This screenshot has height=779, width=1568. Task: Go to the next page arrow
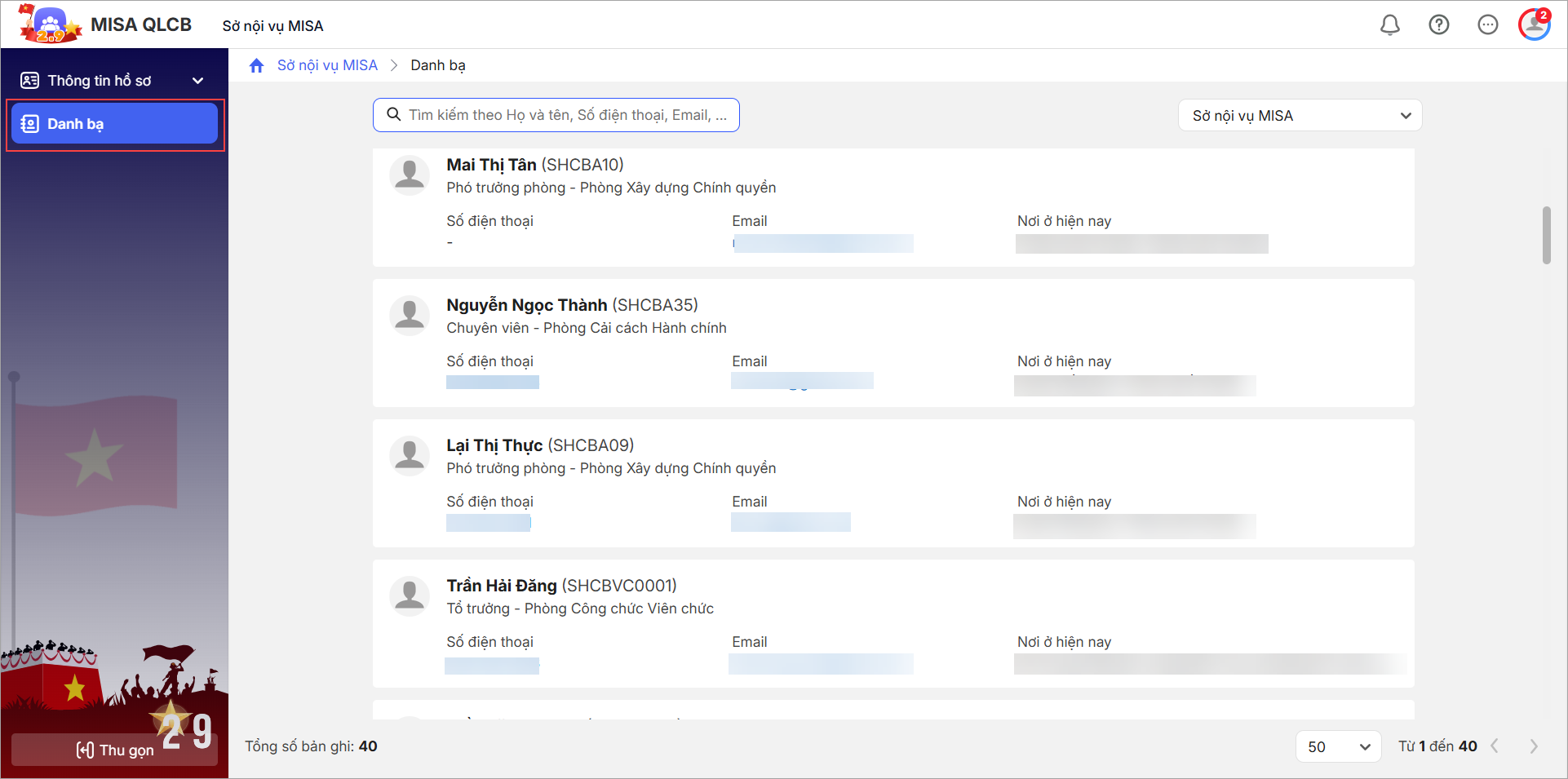[x=1534, y=746]
